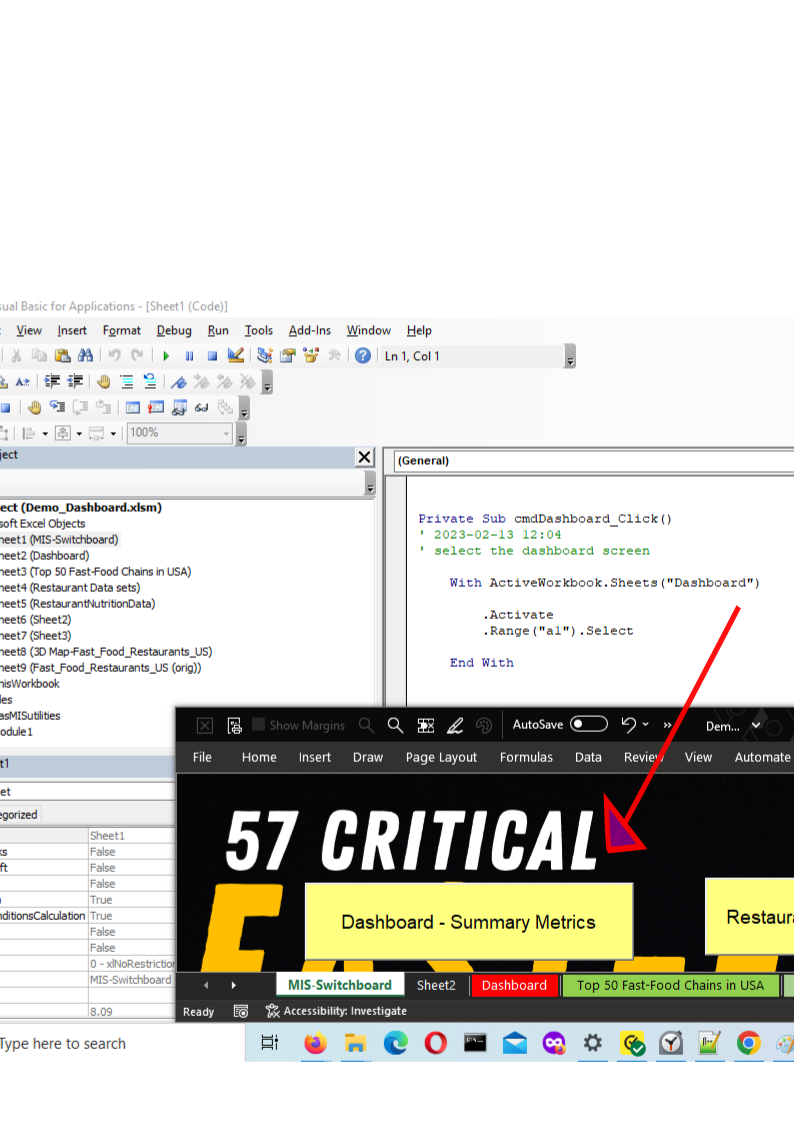Viewport: 794px width, 1123px height.
Task: Click the Run Sub (green play) icon
Action: click(x=166, y=356)
